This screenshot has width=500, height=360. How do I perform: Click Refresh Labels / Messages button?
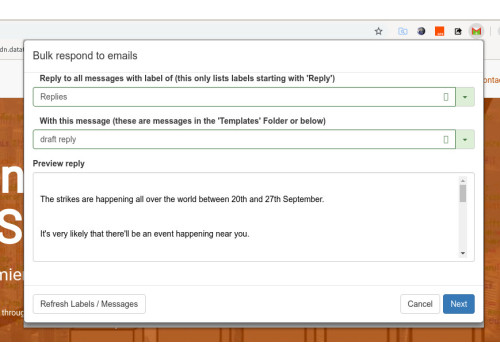pos(89,304)
